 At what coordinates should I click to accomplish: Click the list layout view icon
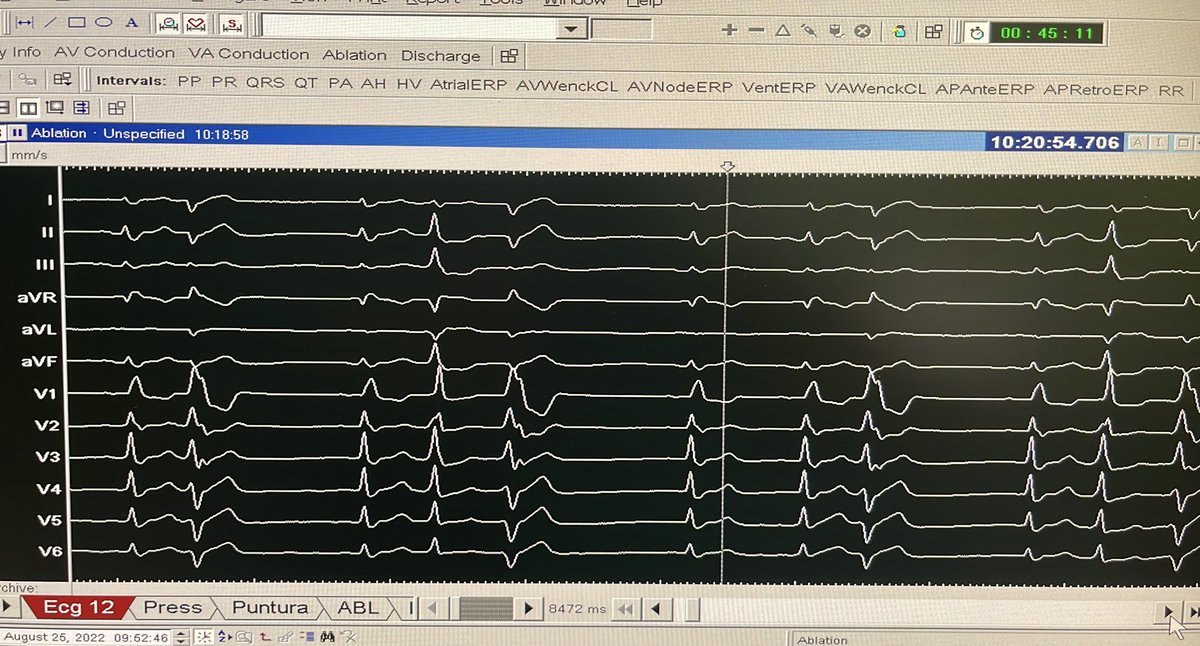point(81,108)
